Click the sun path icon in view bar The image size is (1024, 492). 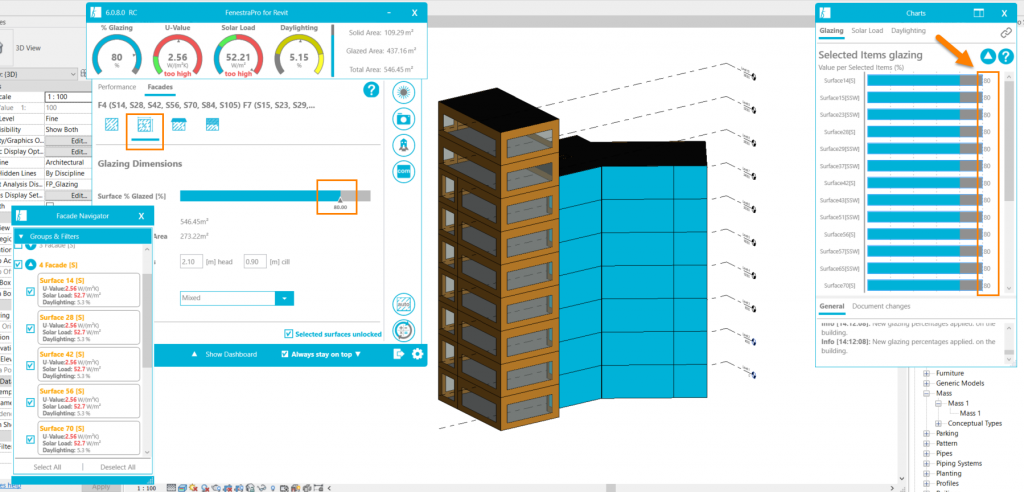194,487
